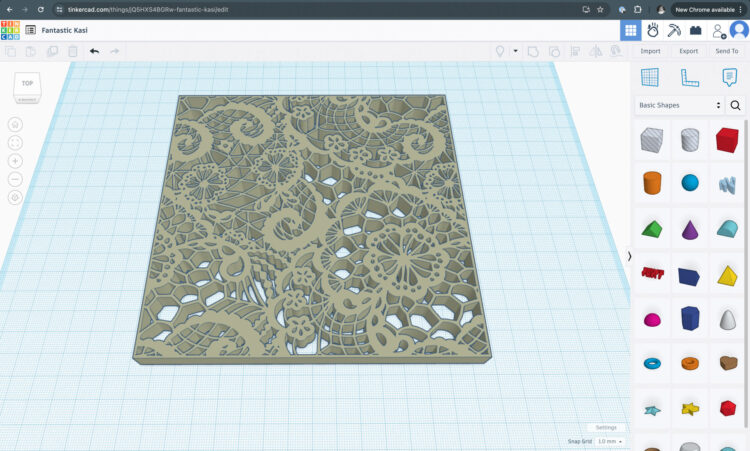Pick the red Box shape
Viewport: 750px width, 451px height.
[727, 139]
